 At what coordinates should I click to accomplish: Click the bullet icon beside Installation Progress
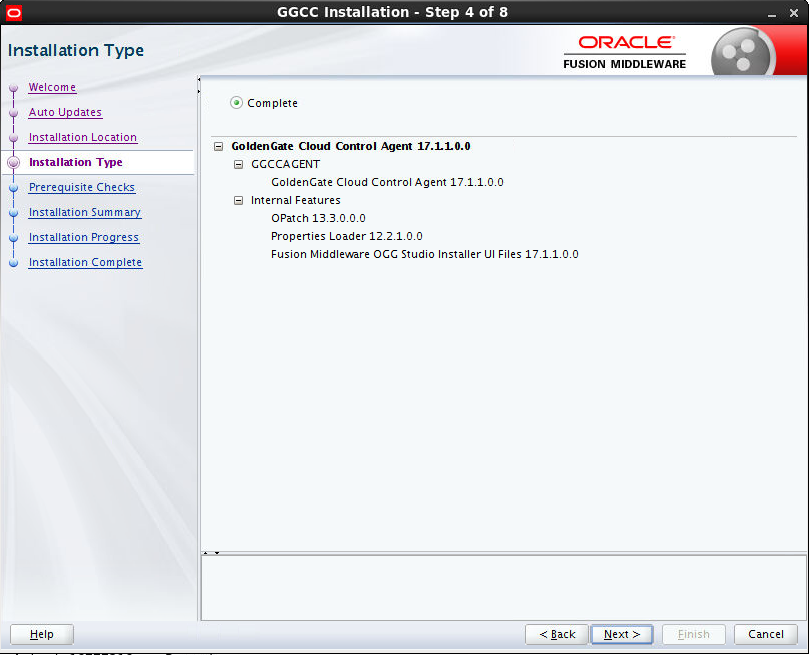coord(14,238)
